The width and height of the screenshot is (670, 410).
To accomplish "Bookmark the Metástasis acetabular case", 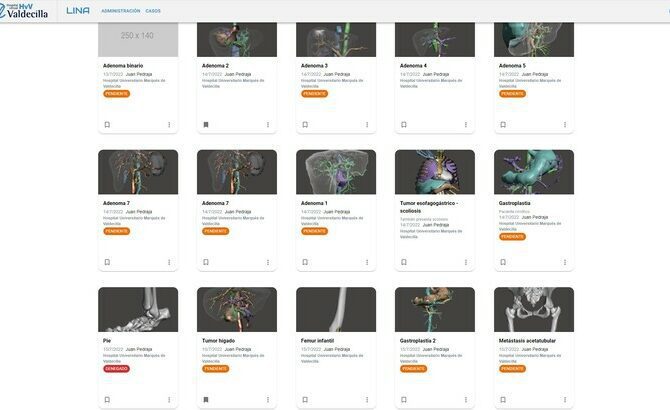I will (503, 400).
